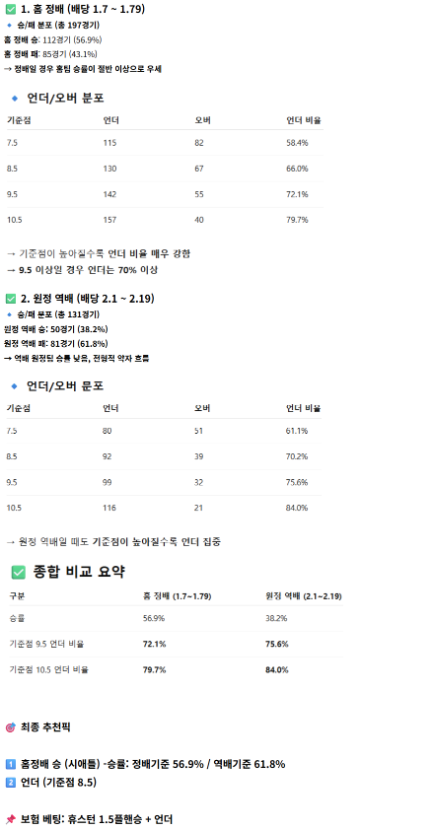Click the 61.1% cell in the second table
This screenshot has height=830, width=433.
(296, 431)
